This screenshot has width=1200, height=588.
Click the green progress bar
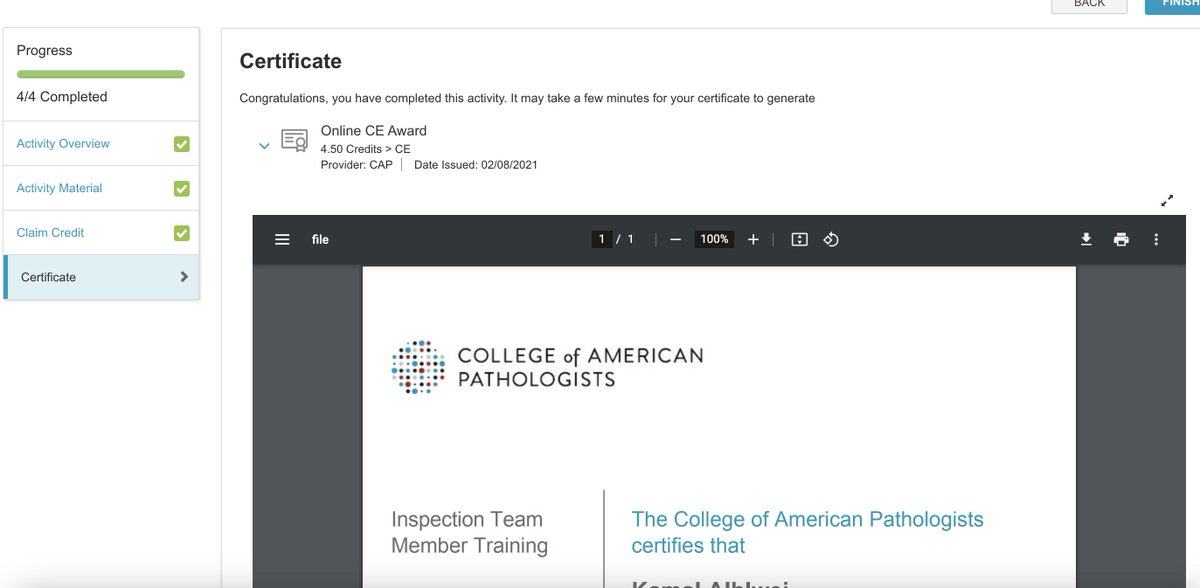pyautogui.click(x=101, y=74)
